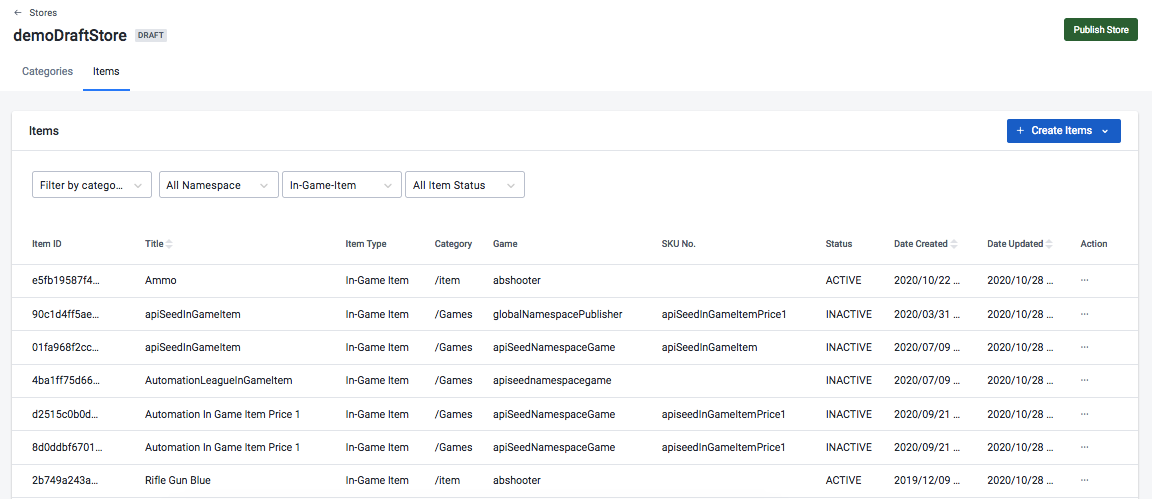Screen dimensions: 1152x499
Task: Click item ID 90c1d4ff5ae
Action: tap(65, 314)
